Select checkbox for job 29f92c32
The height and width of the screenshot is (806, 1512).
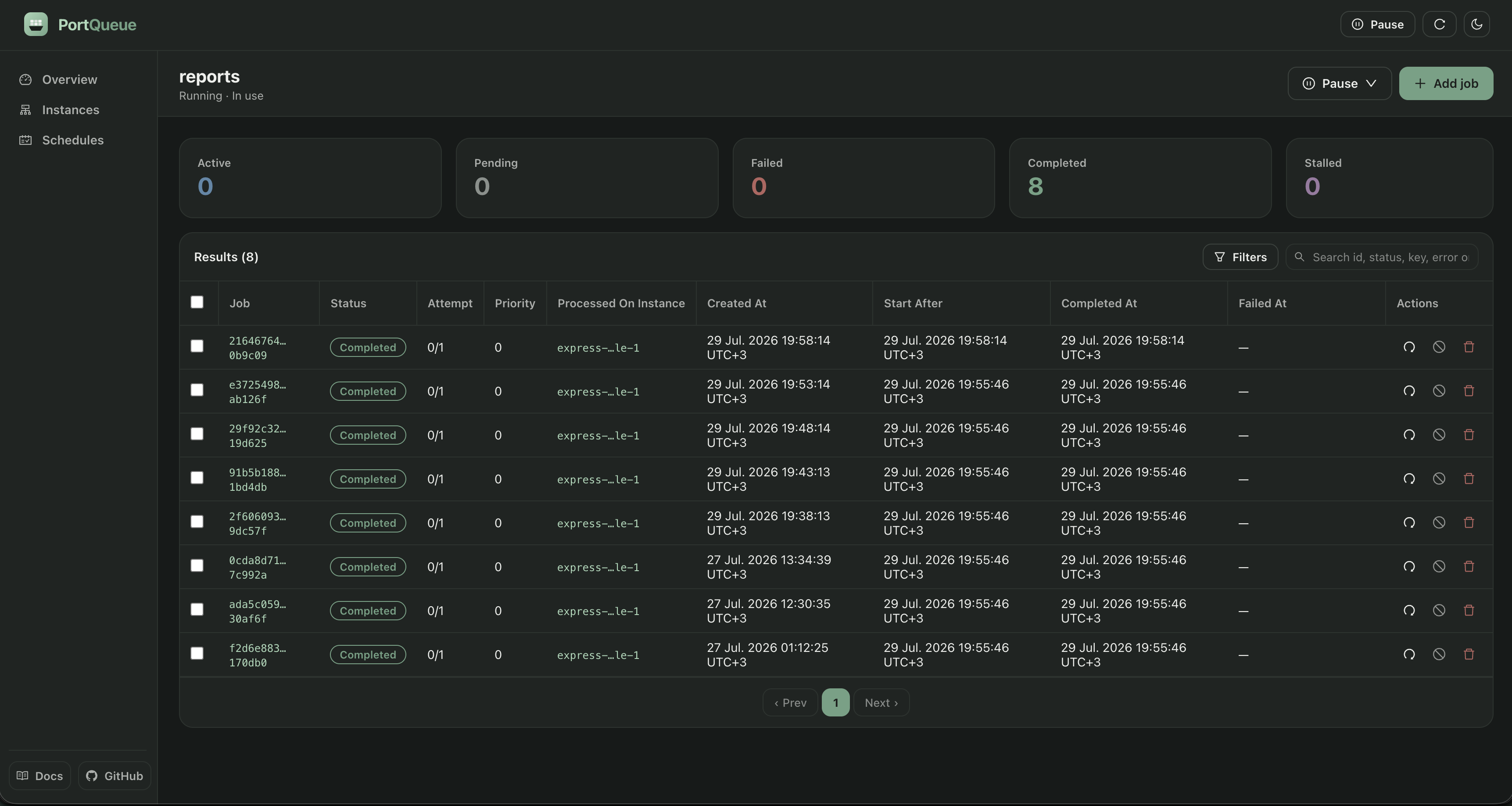pyautogui.click(x=197, y=434)
